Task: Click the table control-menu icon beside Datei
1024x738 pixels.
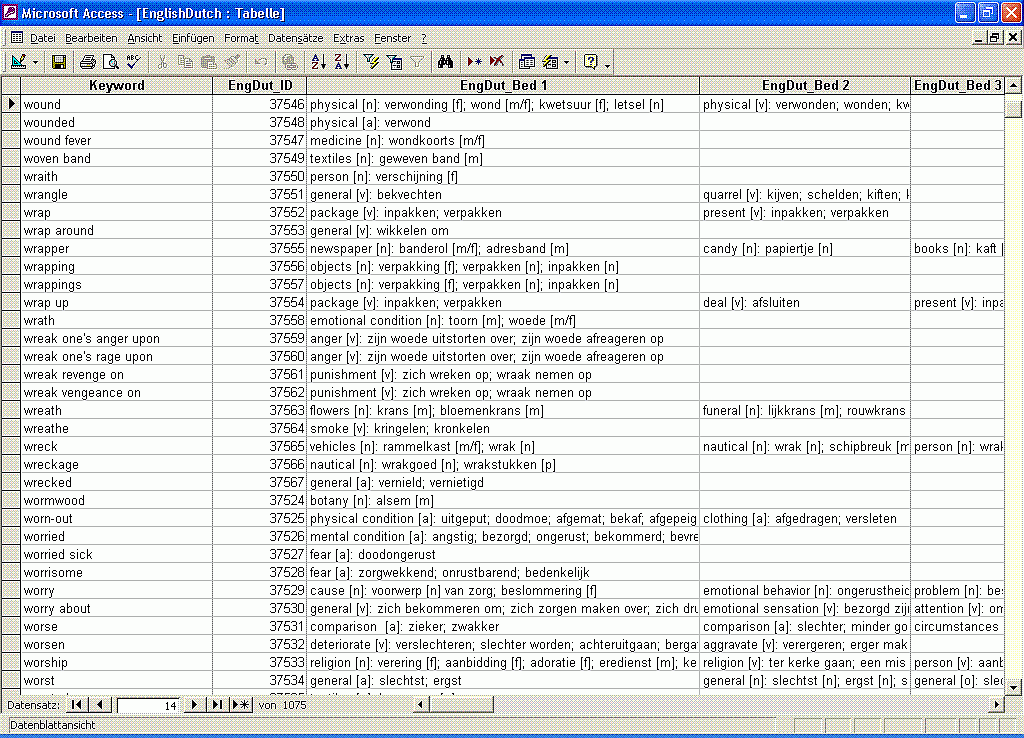Action: [x=17, y=38]
